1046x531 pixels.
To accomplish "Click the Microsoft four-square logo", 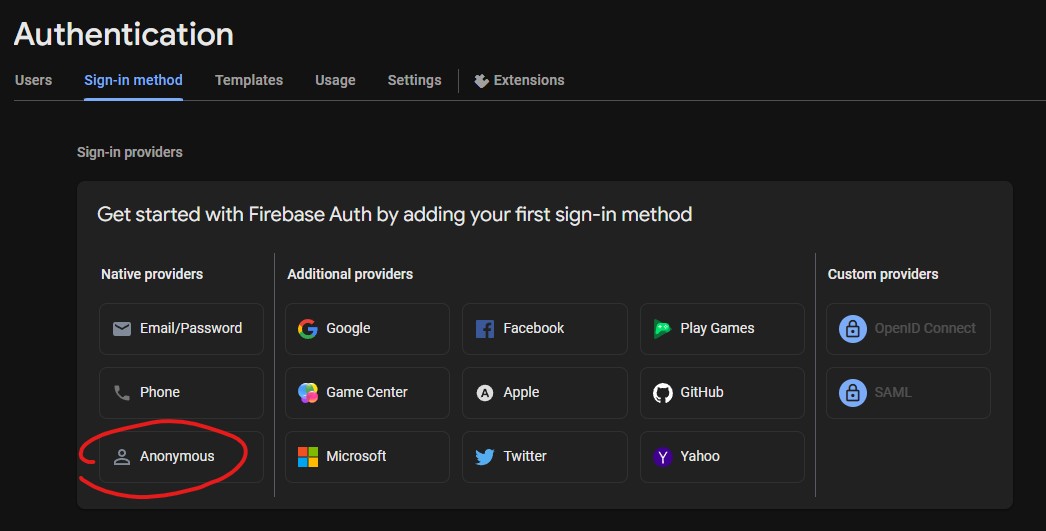I will pos(308,456).
